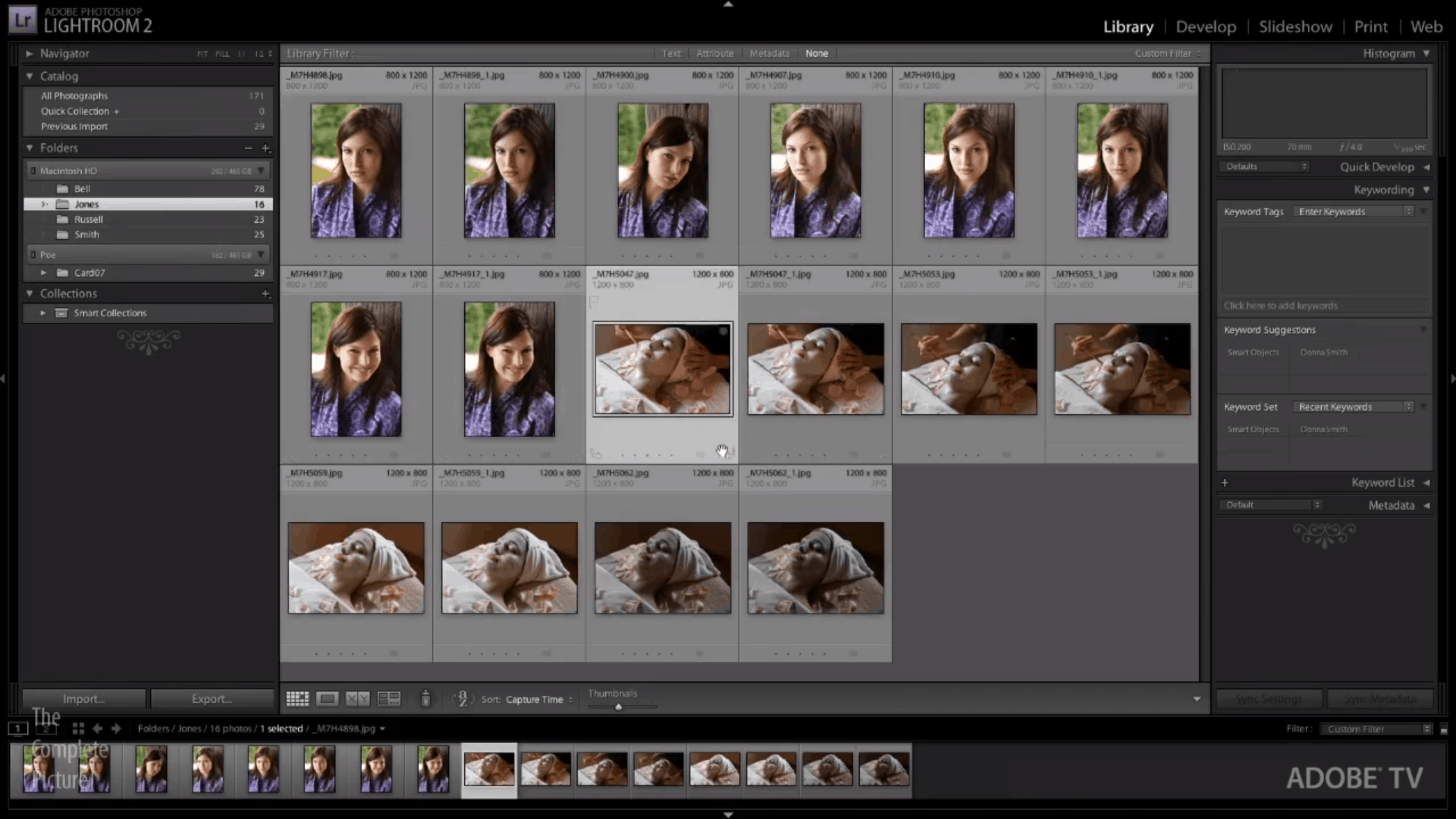Expand the Metadata panel
1456x819 pixels.
(1426, 505)
